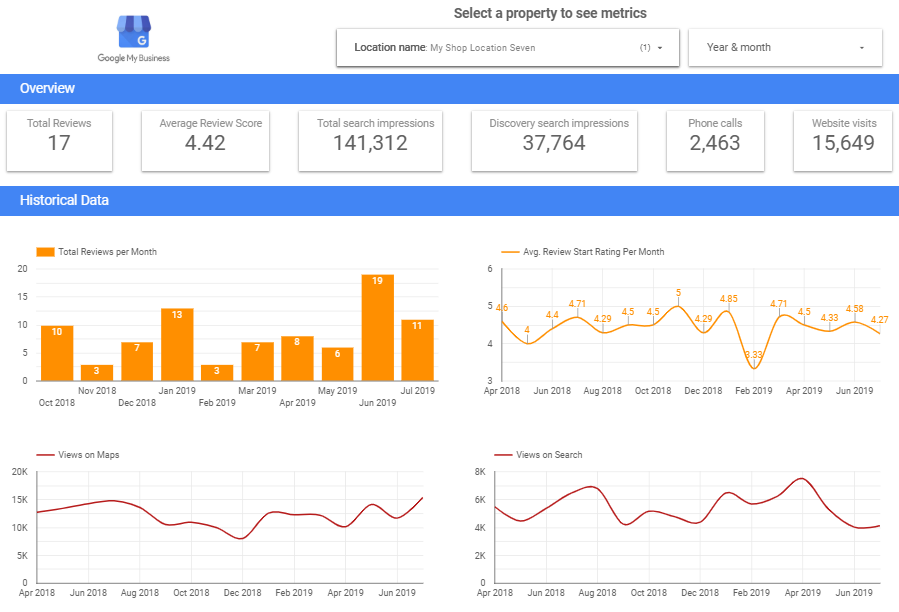This screenshot has width=899, height=612.
Task: Click the Jun 2019 bar showing 19
Action: tap(377, 327)
